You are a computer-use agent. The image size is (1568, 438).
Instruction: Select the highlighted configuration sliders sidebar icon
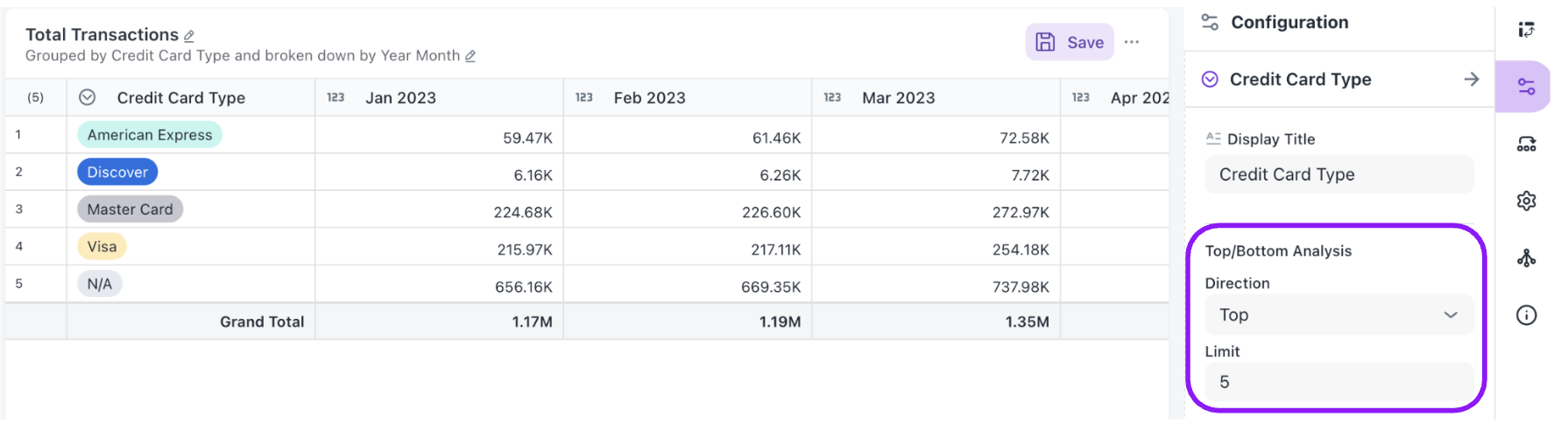tap(1526, 87)
